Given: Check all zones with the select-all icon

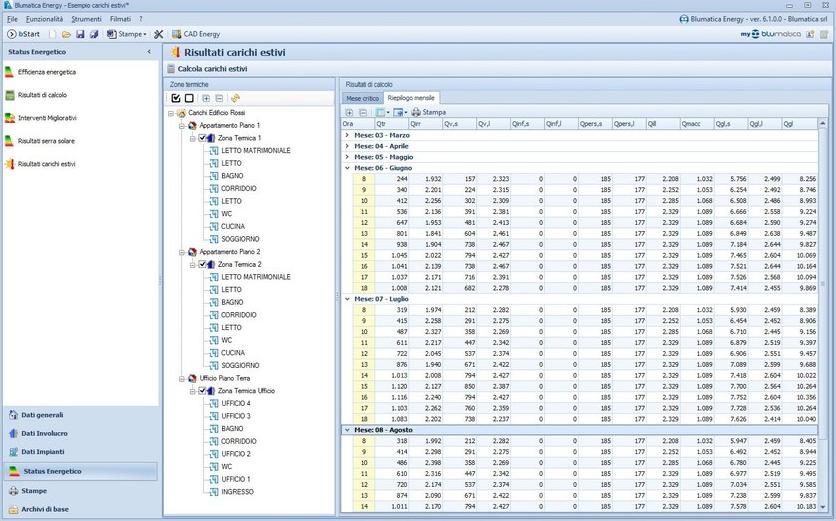Looking at the screenshot, I should [176, 98].
